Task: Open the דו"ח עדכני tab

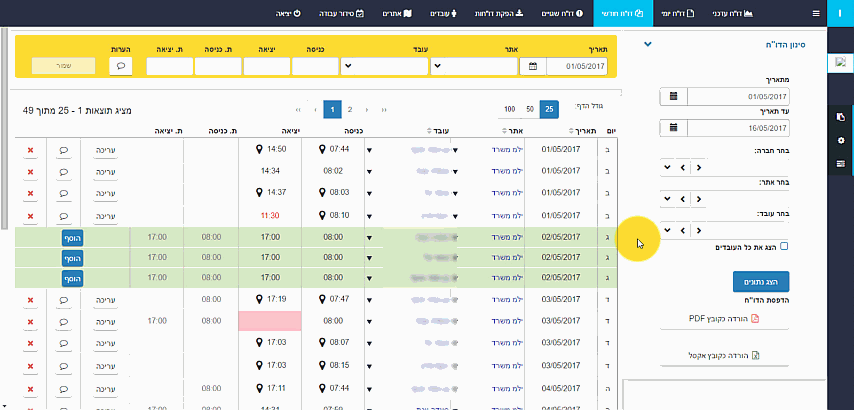Action: (x=733, y=13)
